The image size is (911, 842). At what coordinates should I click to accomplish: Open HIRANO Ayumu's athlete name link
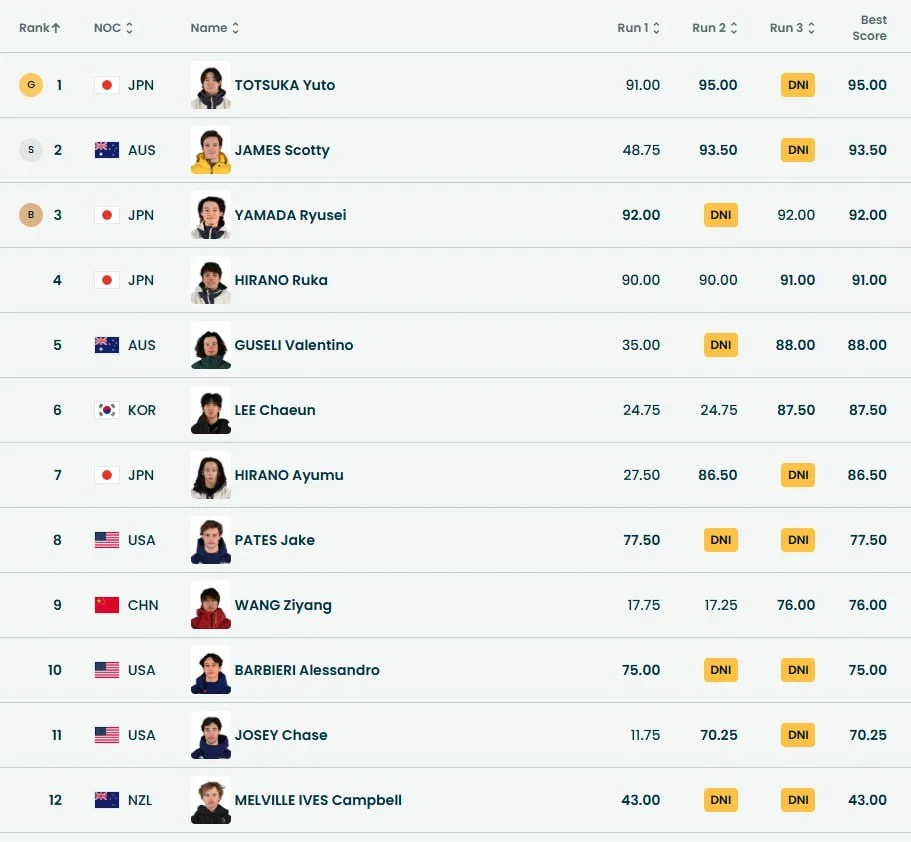[x=289, y=475]
